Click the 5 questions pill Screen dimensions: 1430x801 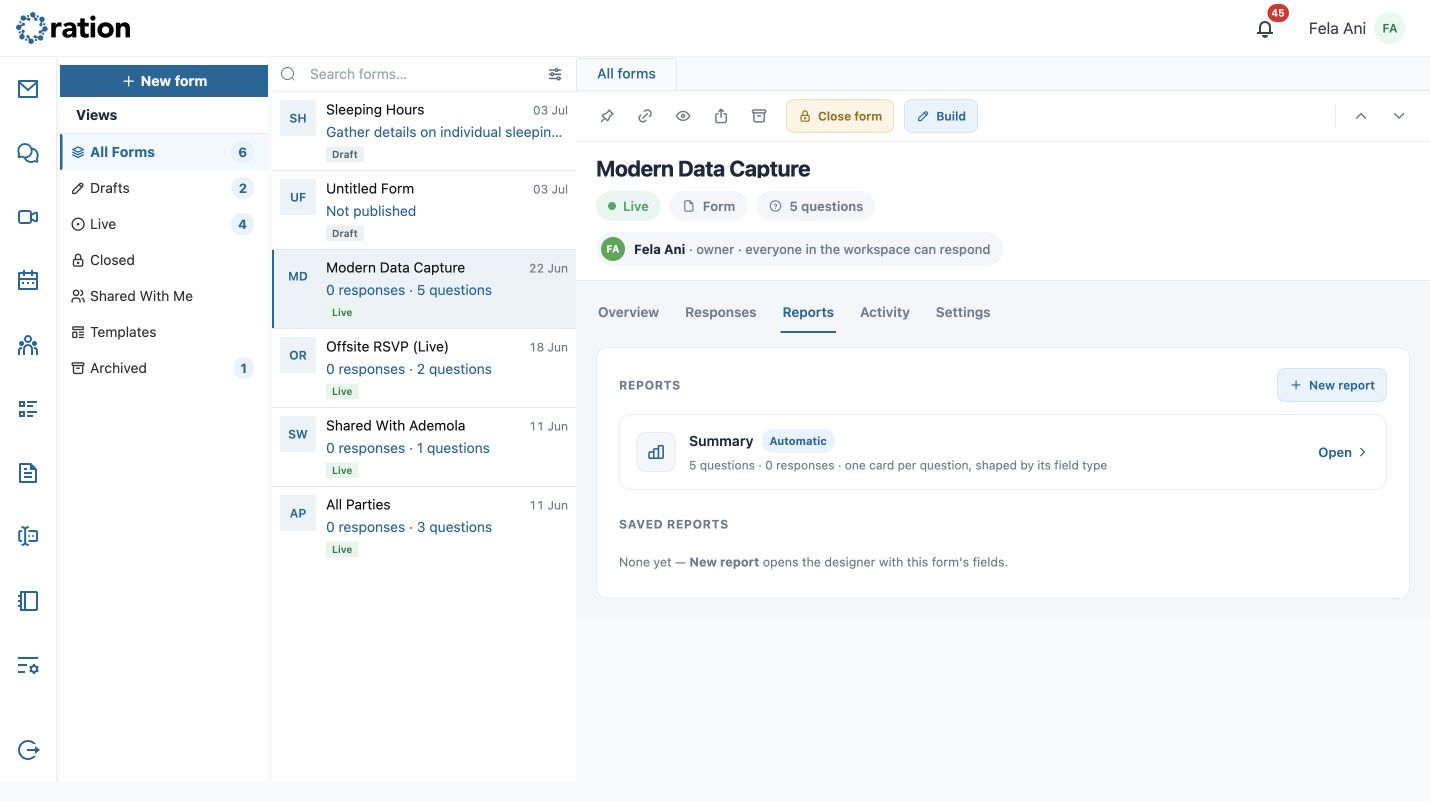coord(816,206)
